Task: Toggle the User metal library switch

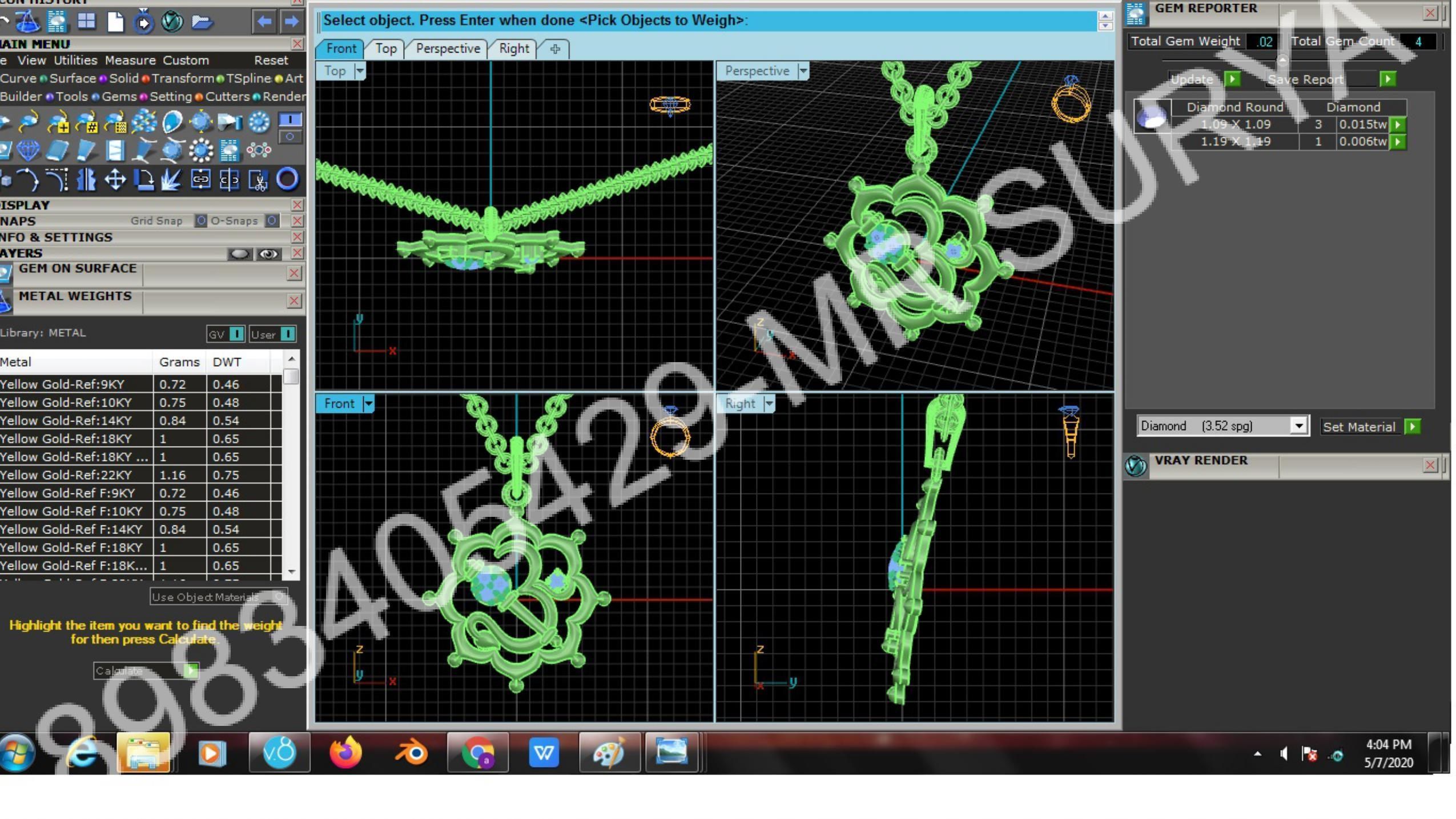Action: click(288, 334)
